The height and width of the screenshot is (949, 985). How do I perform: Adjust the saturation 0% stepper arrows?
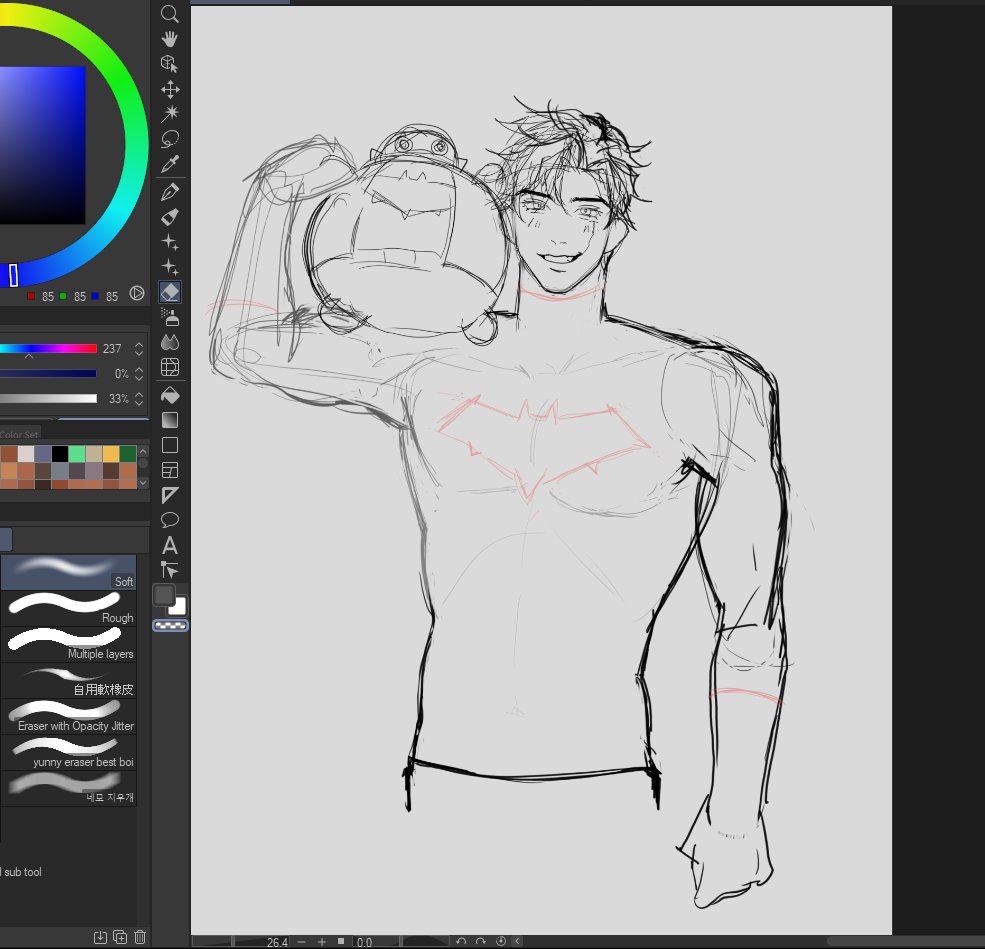(139, 374)
